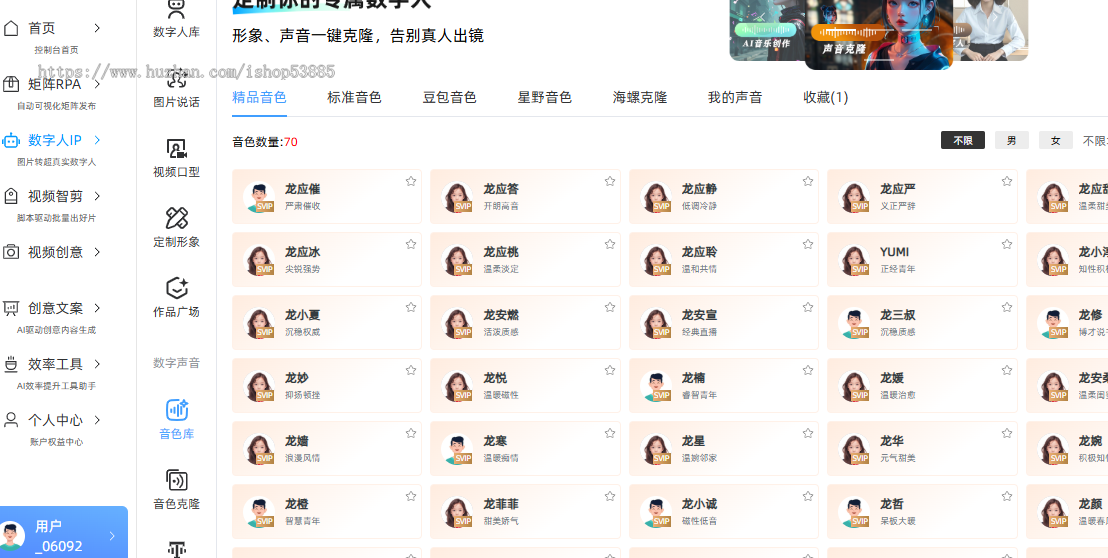This screenshot has height=558, width=1108.
Task: Open the 定制形象 custom avatar tool
Action: coord(176,227)
